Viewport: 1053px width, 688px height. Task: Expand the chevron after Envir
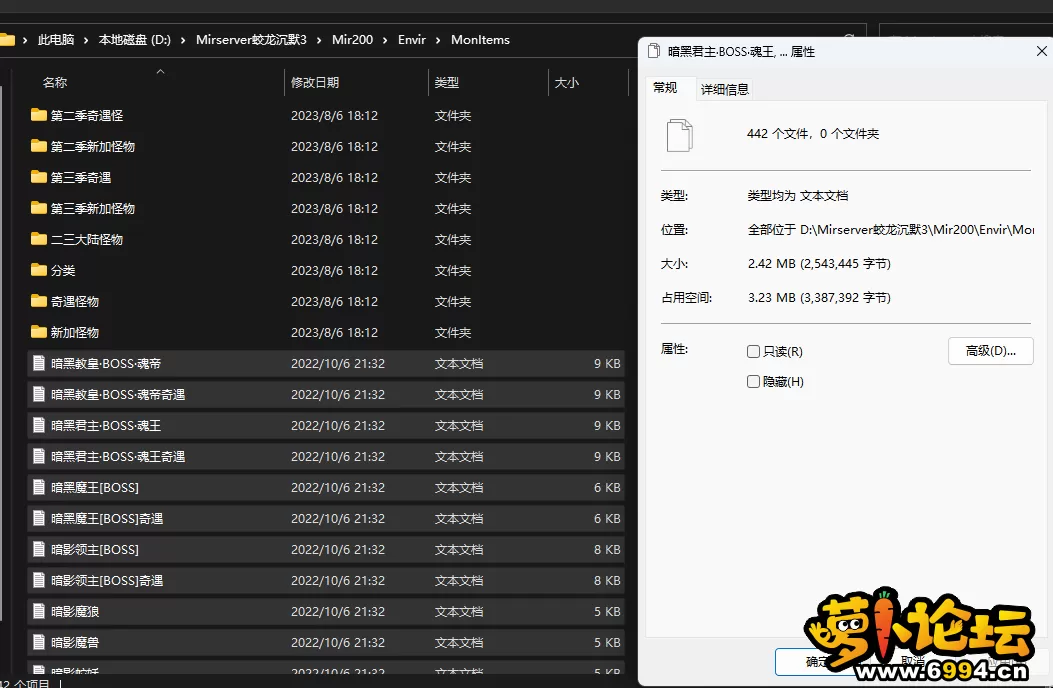tap(438, 40)
